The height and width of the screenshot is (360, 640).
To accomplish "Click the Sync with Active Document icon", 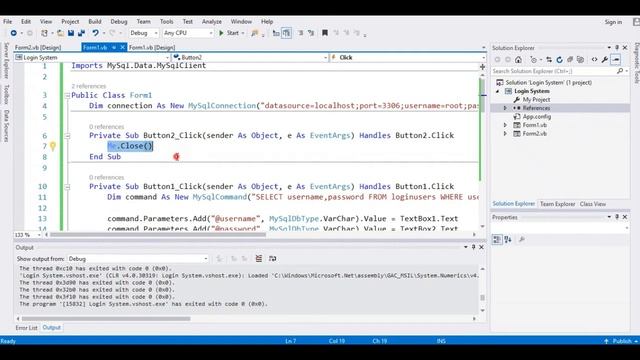I will 549,60.
